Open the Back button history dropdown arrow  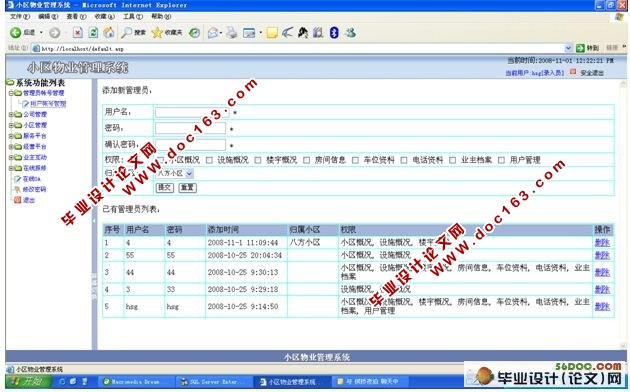pos(41,33)
